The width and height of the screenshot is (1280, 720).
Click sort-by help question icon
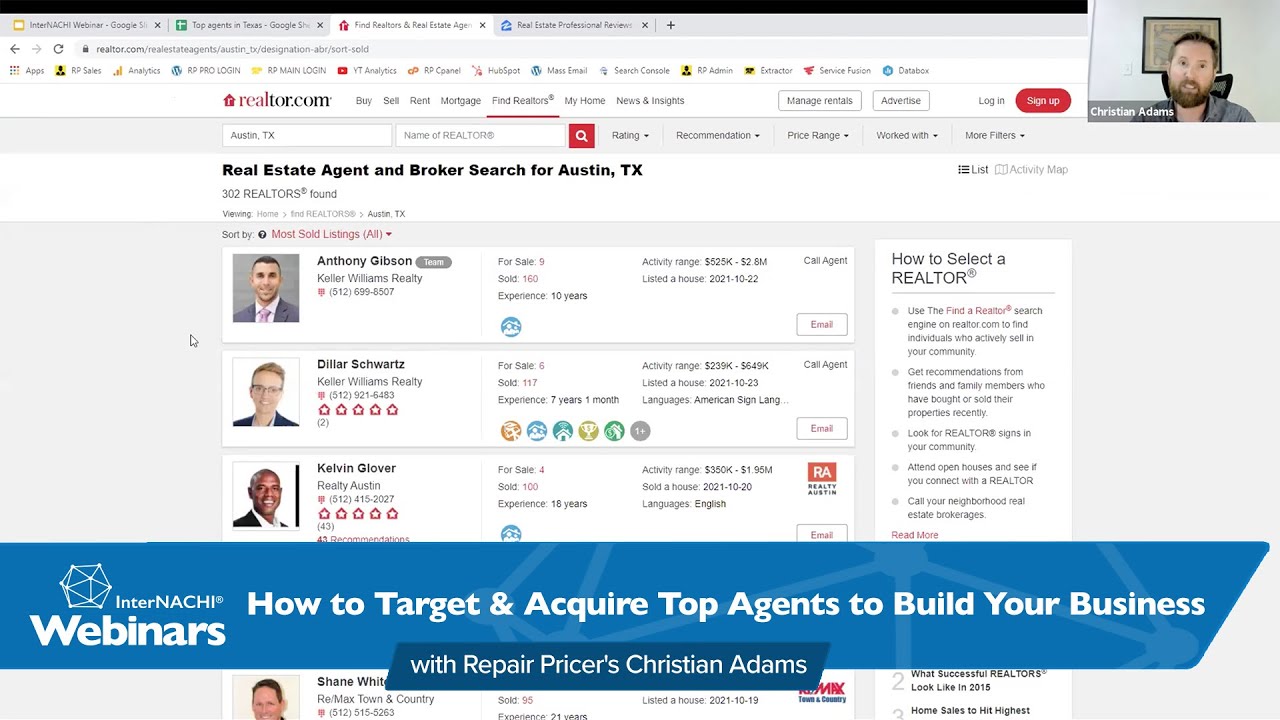coord(262,235)
